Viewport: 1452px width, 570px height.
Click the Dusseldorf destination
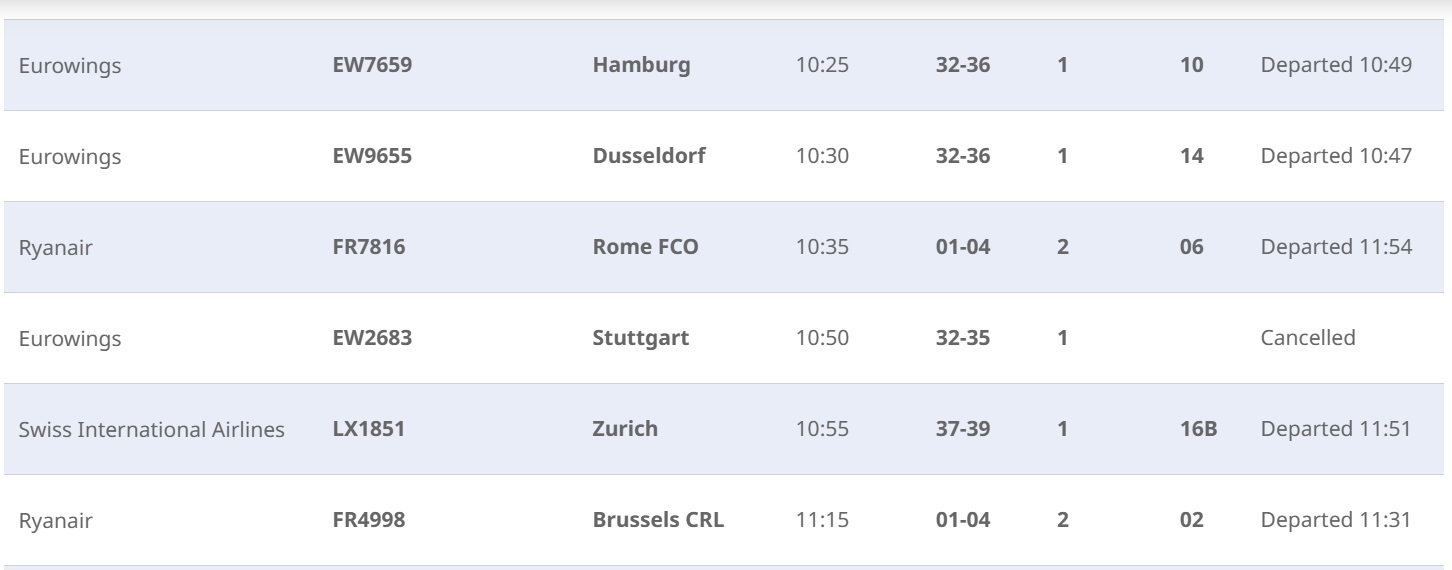pyautogui.click(x=649, y=157)
